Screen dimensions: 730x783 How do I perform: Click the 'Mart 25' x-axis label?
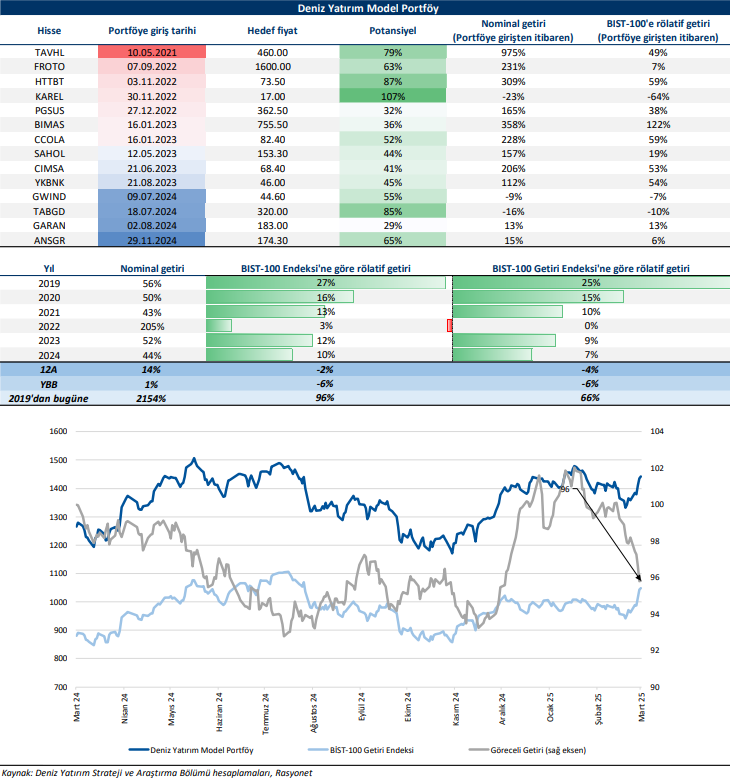pyautogui.click(x=641, y=703)
